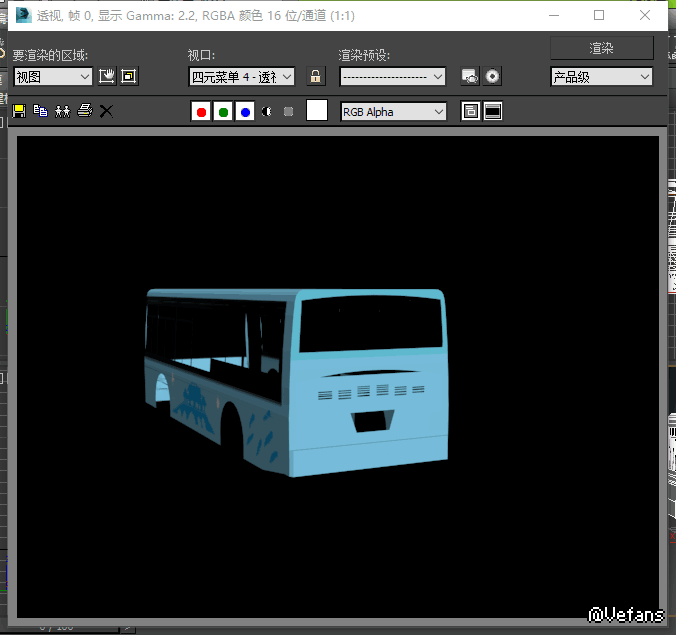676x635 pixels.
Task: Toggle the red channel display
Action: point(201,112)
